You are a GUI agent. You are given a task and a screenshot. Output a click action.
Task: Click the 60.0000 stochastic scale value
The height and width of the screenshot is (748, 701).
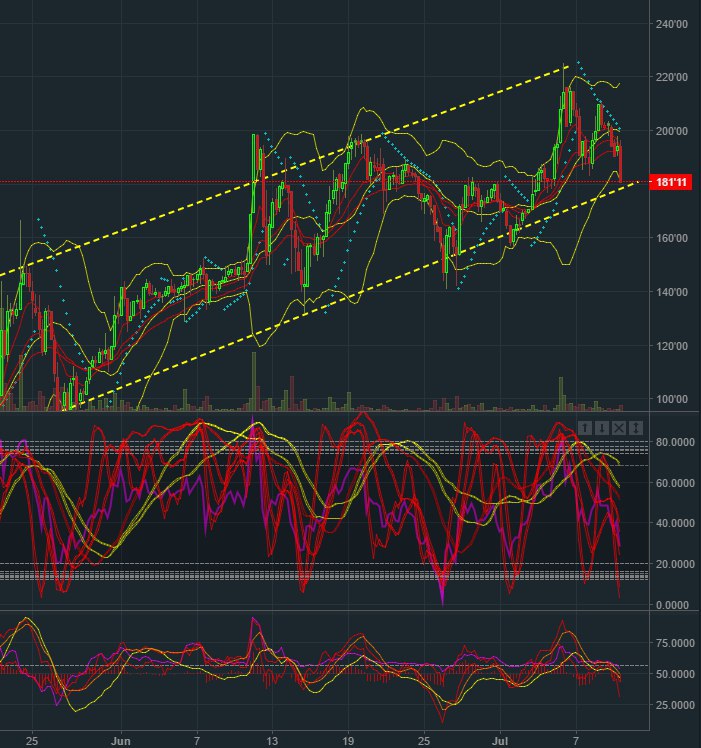click(675, 483)
